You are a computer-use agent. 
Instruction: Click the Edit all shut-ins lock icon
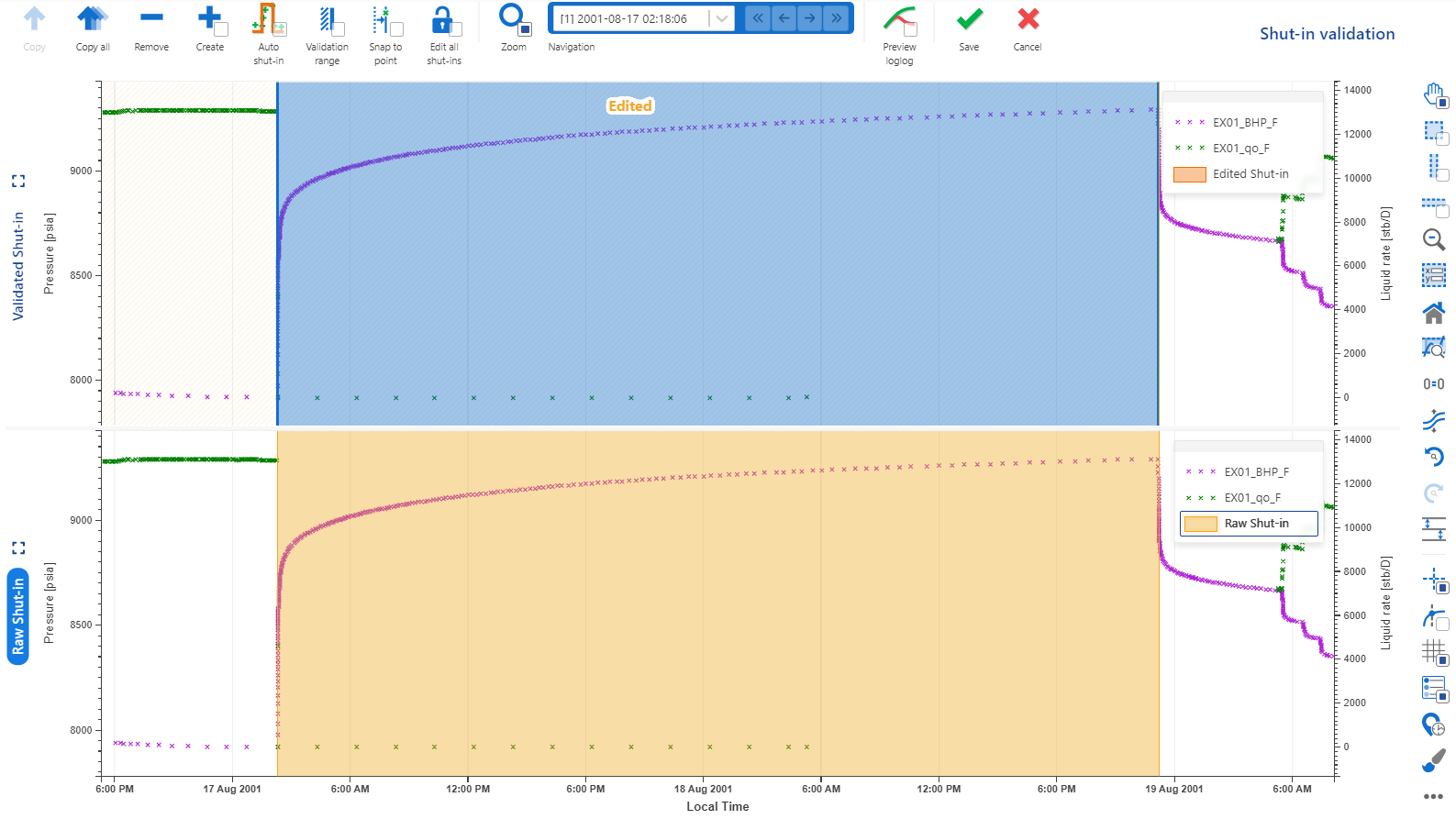click(441, 18)
